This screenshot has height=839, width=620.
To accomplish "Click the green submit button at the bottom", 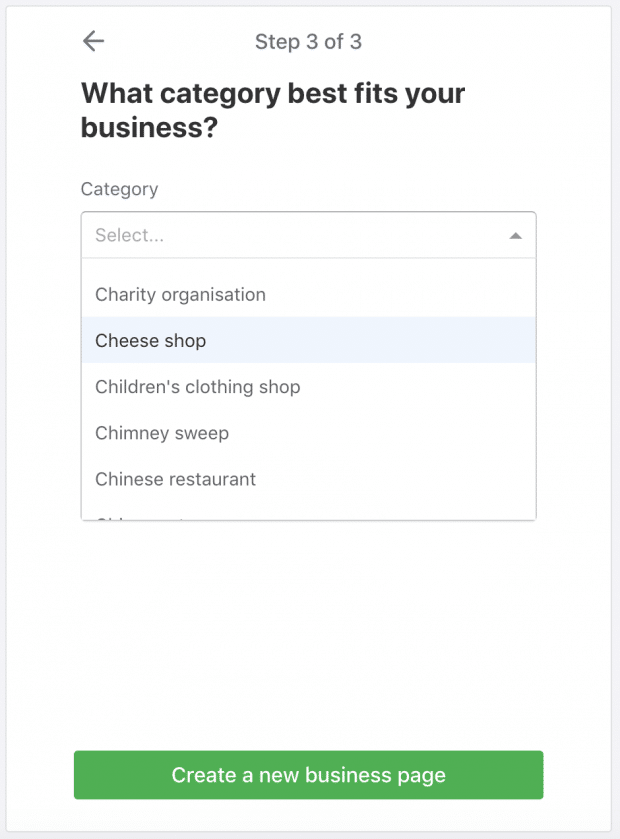I will coord(308,775).
